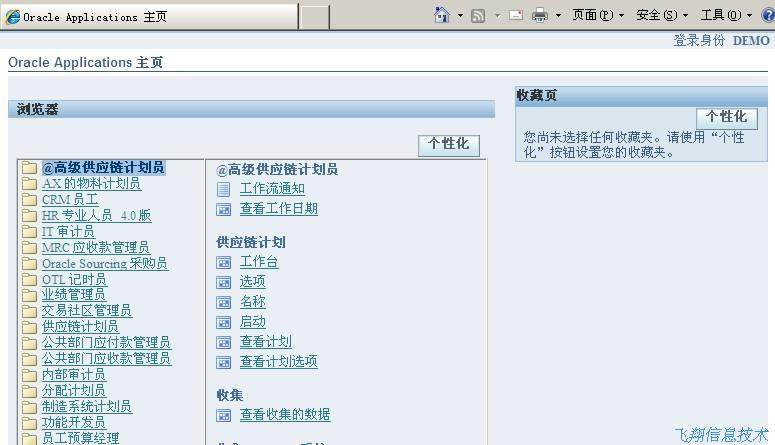Open the 安全(S) menu

662,15
